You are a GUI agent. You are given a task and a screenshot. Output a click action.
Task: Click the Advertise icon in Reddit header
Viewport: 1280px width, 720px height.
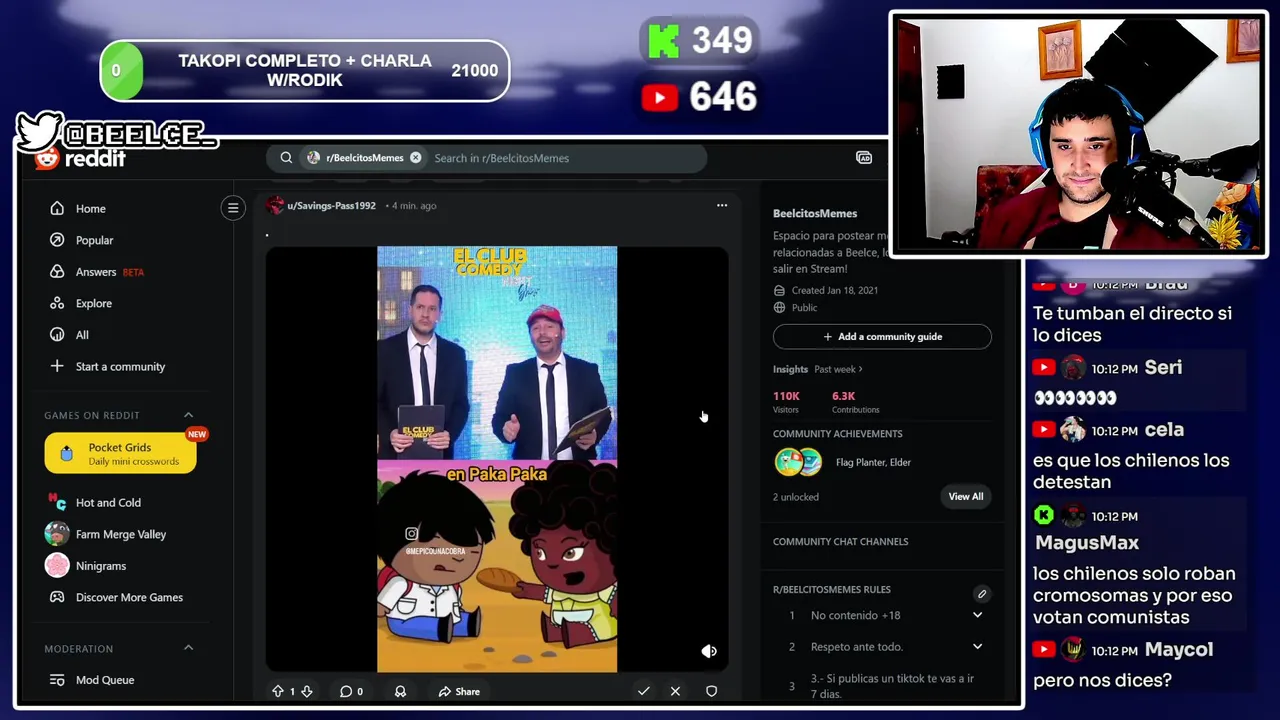[x=864, y=158]
